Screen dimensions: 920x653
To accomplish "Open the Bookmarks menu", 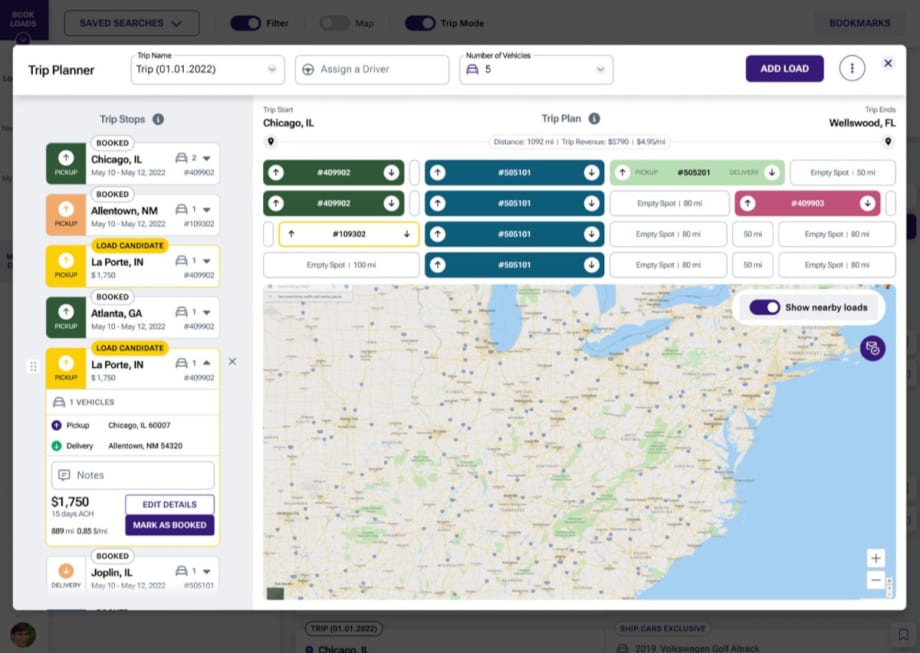I will [x=858, y=22].
